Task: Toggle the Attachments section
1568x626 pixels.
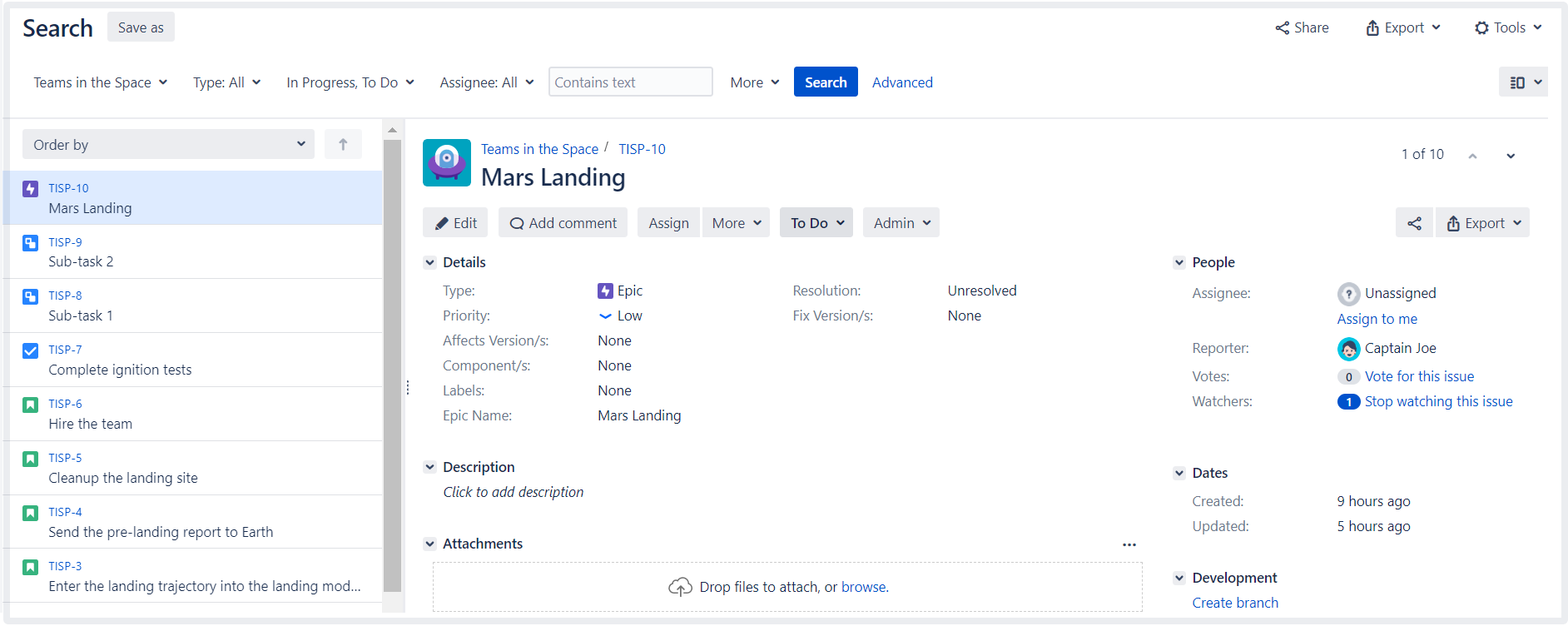Action: point(430,544)
